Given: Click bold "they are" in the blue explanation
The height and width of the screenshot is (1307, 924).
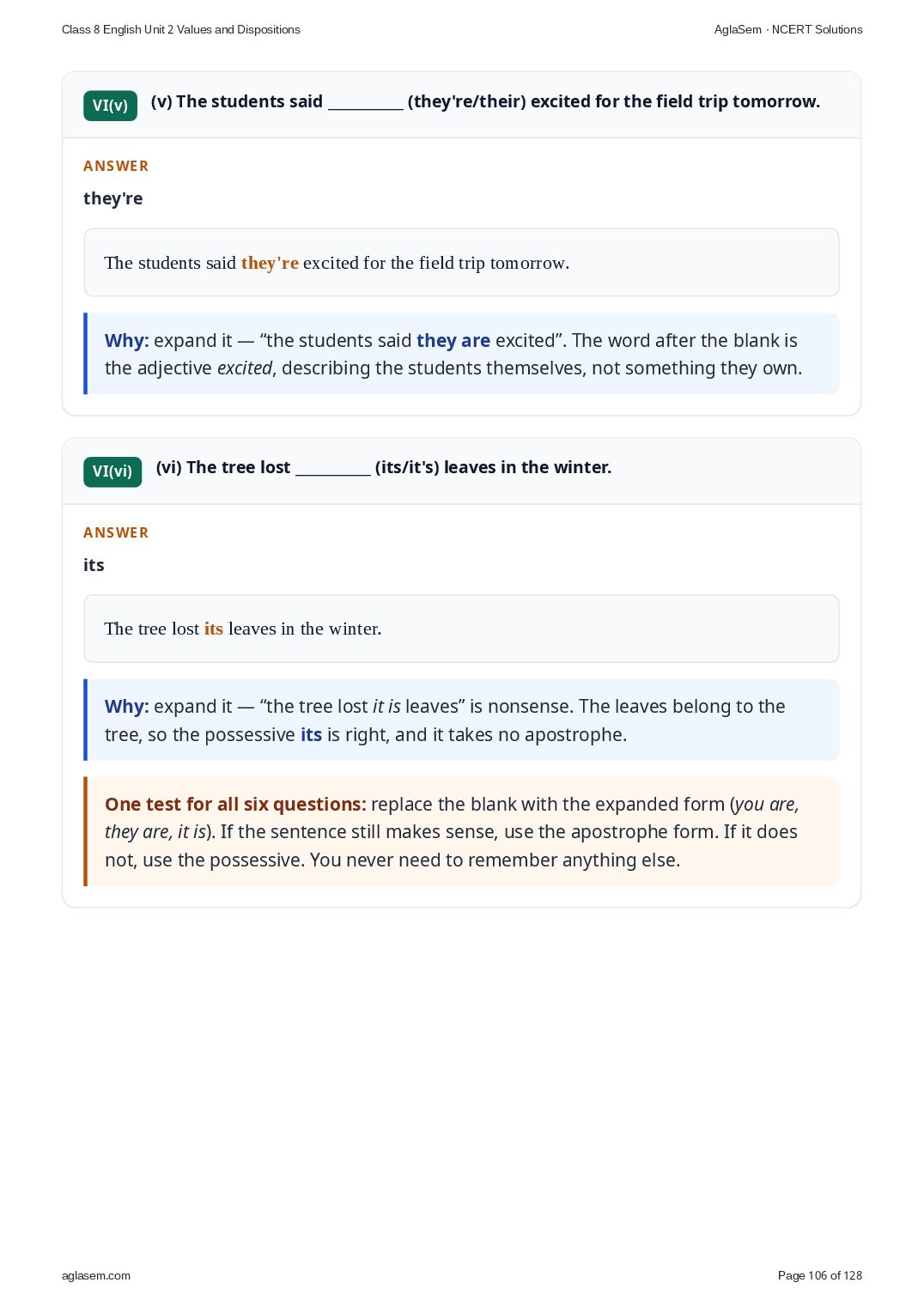Looking at the screenshot, I should click(453, 340).
